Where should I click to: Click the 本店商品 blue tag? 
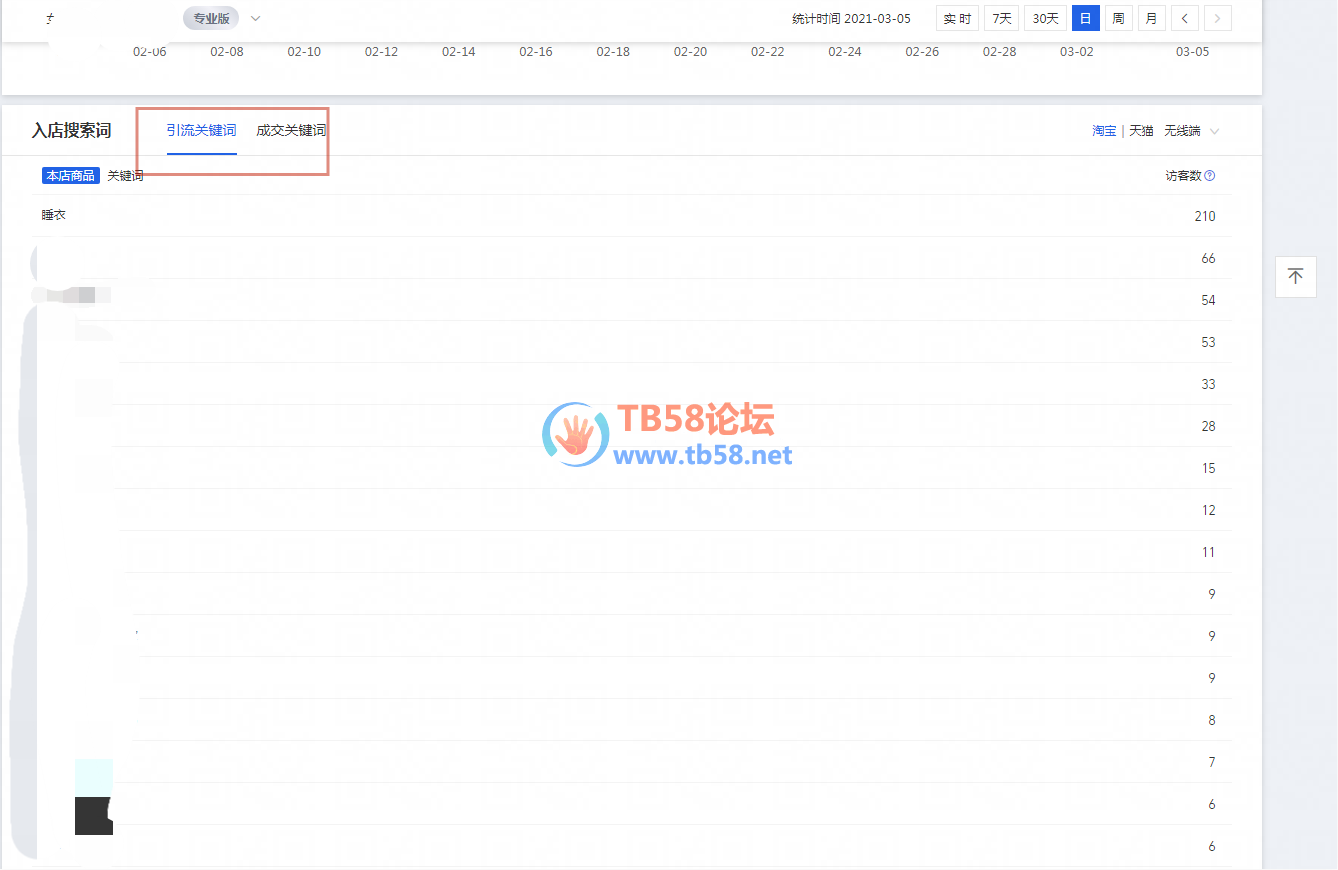70,176
